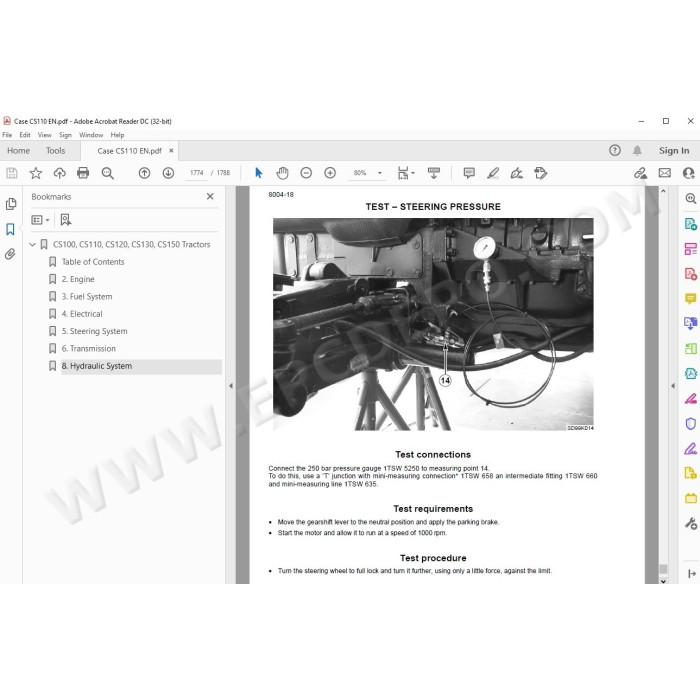Click the stamp tool icon
The height and width of the screenshot is (700, 700).
click(541, 173)
